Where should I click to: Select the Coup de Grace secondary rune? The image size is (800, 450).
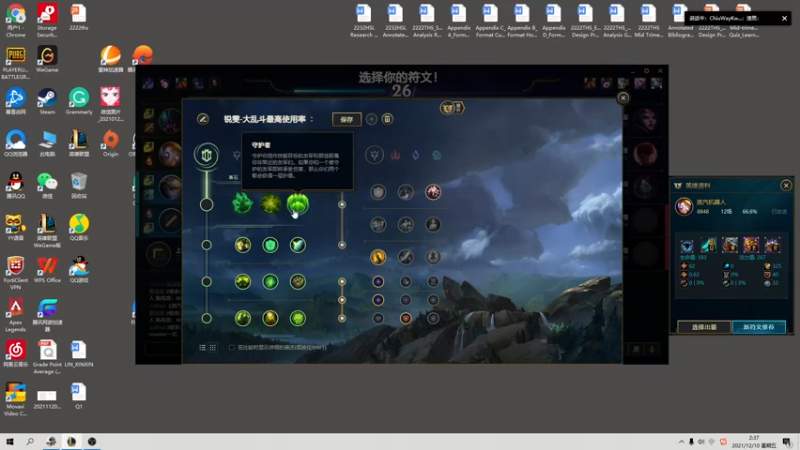pos(378,257)
